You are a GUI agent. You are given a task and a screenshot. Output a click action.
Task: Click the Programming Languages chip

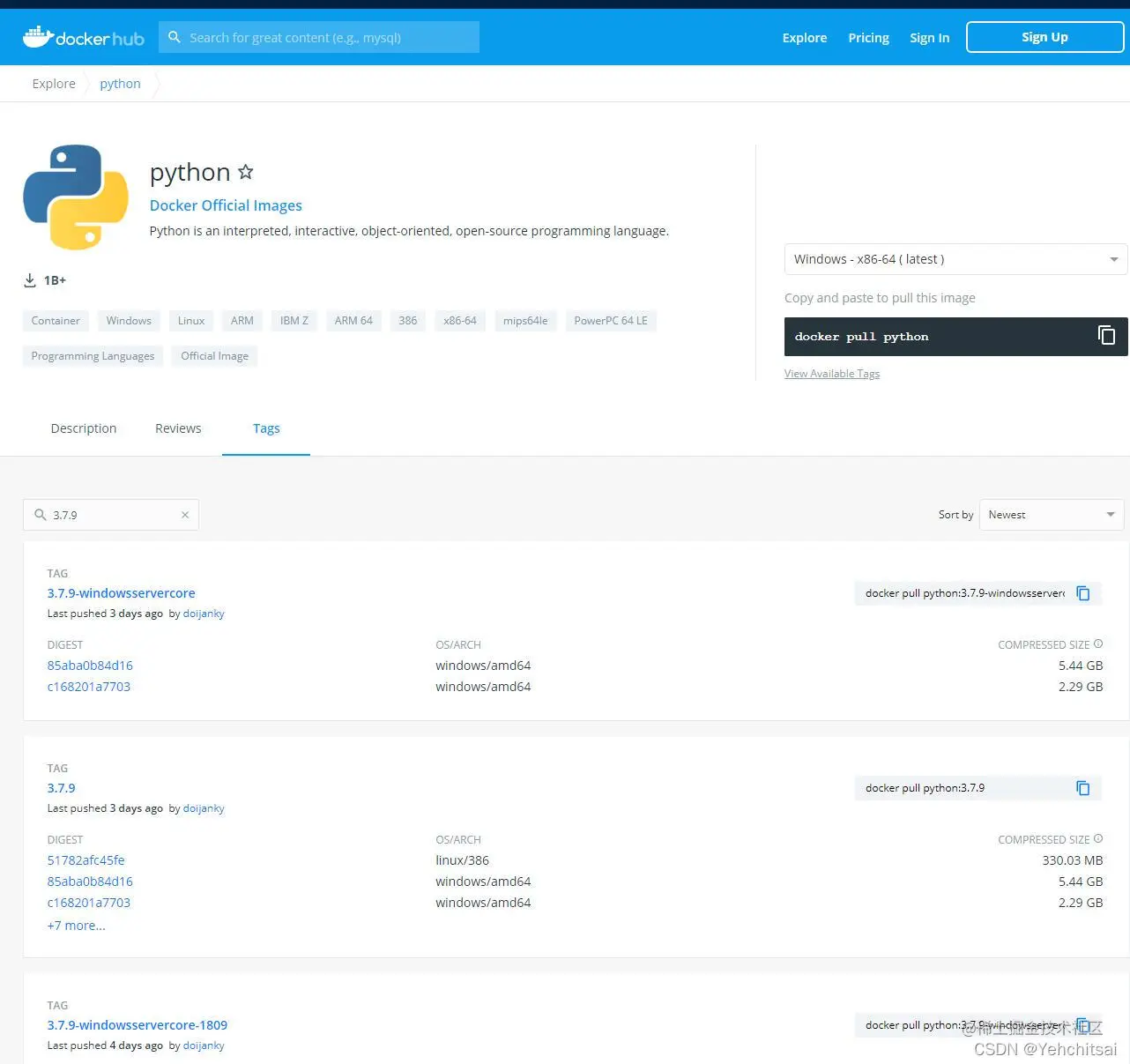point(93,356)
